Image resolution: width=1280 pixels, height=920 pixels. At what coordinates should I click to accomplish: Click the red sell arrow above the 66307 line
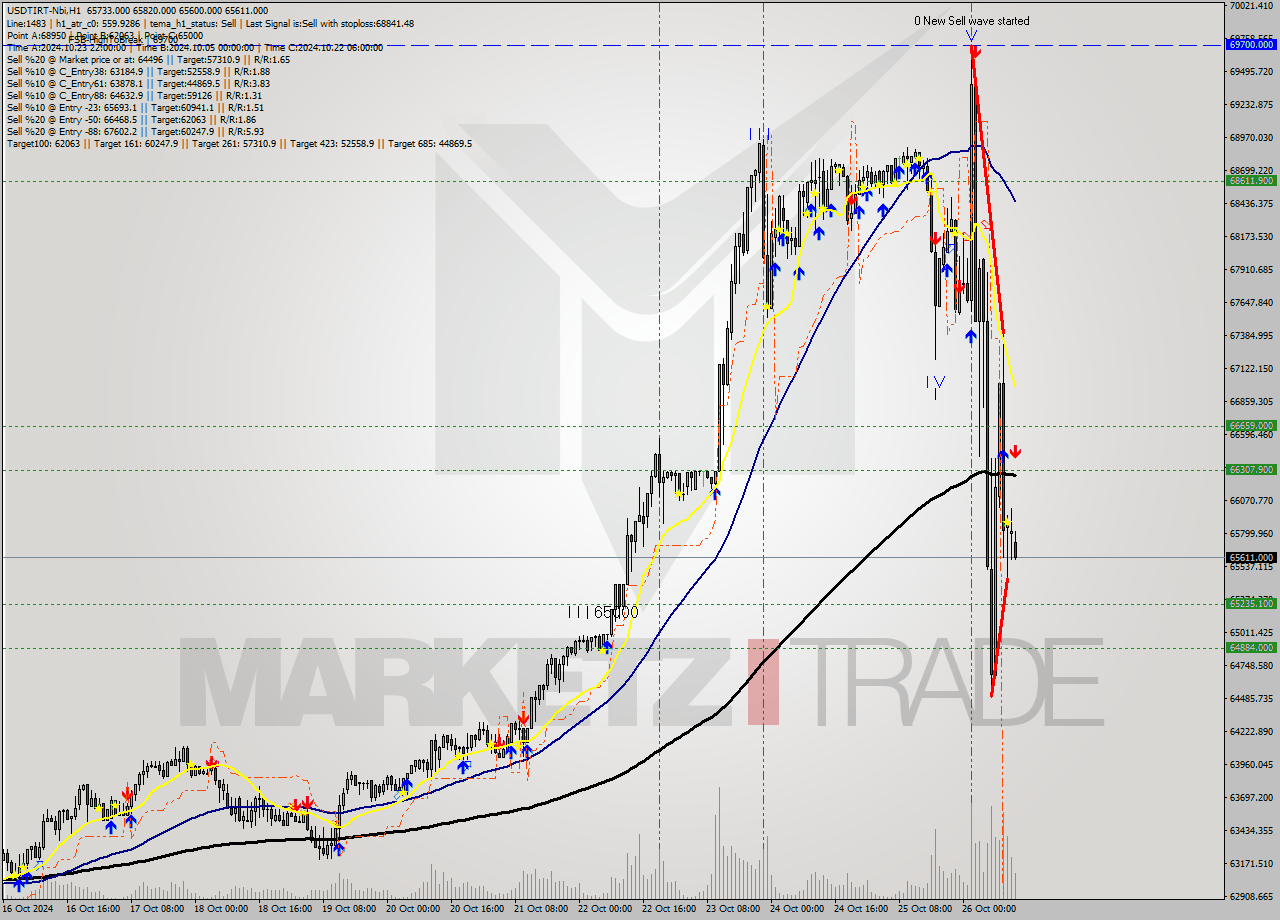(x=1015, y=452)
